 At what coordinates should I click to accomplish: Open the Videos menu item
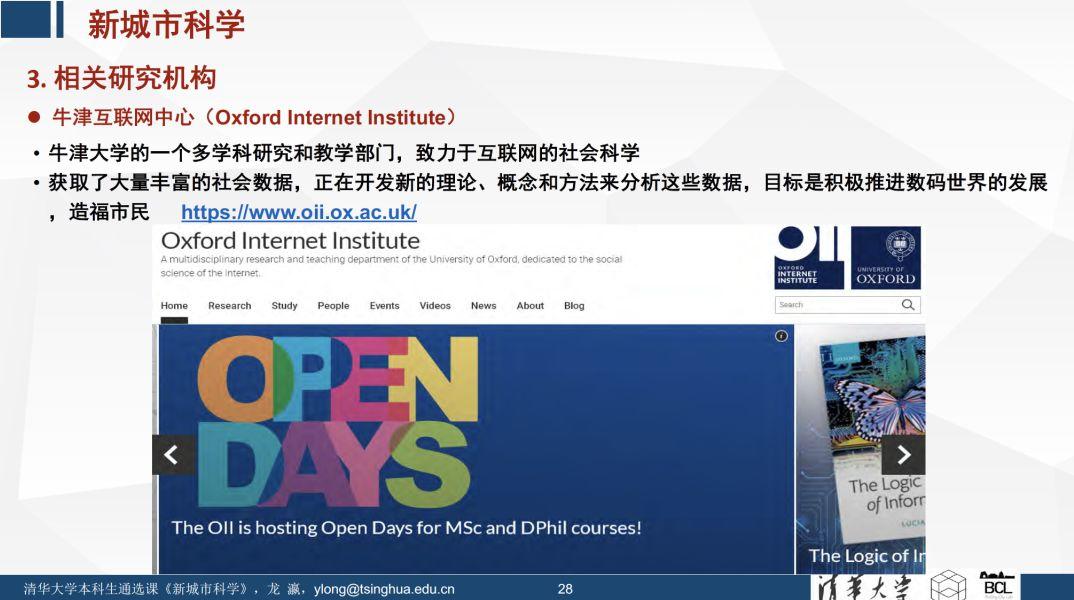435,305
